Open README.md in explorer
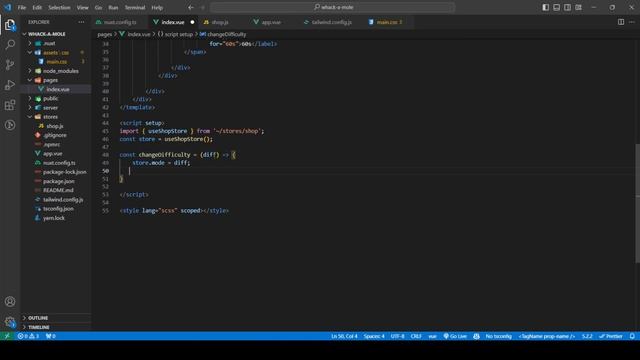This screenshot has height=360, width=640. [58, 190]
